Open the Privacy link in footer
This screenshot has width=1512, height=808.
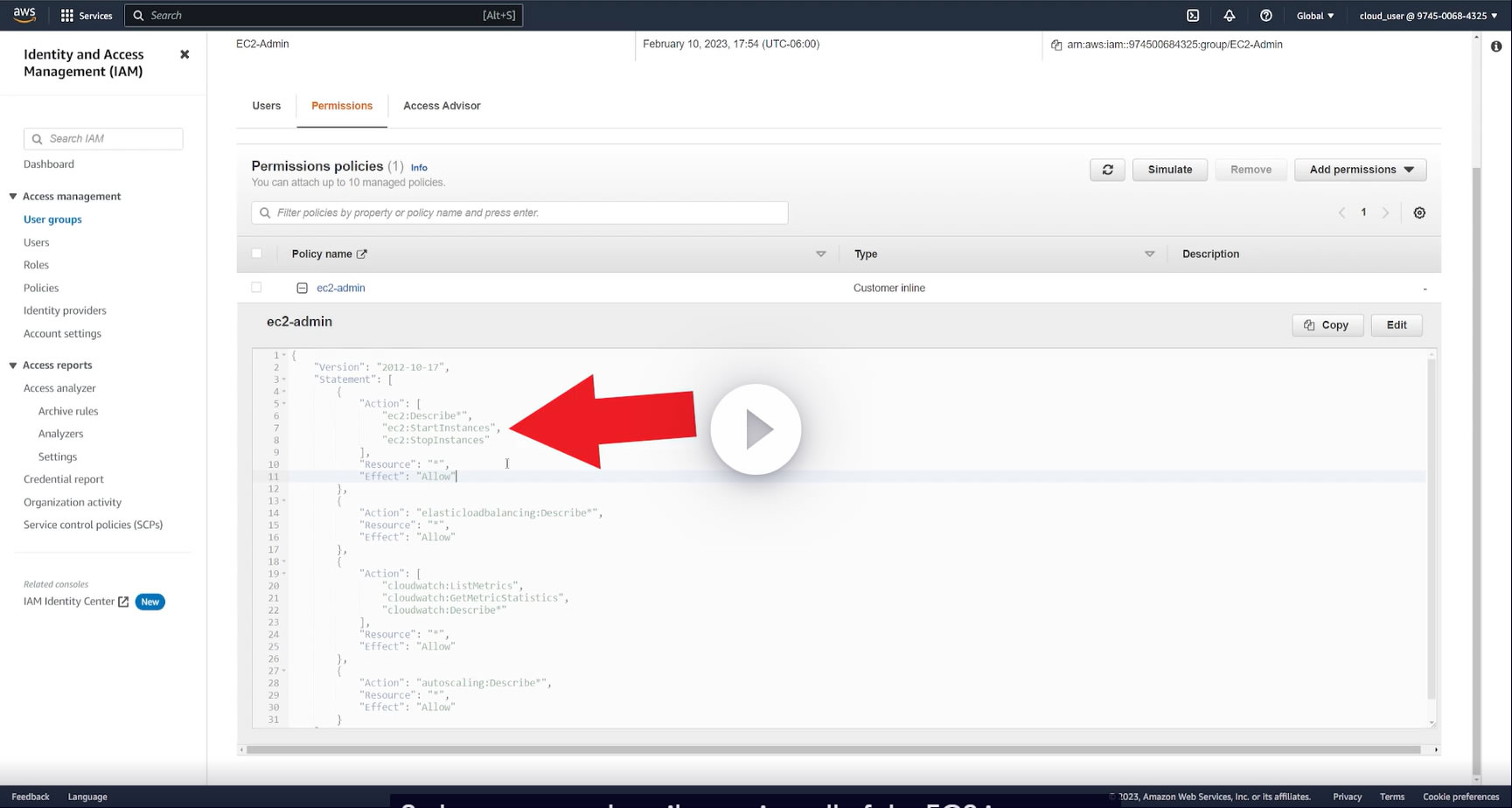coord(1347,797)
